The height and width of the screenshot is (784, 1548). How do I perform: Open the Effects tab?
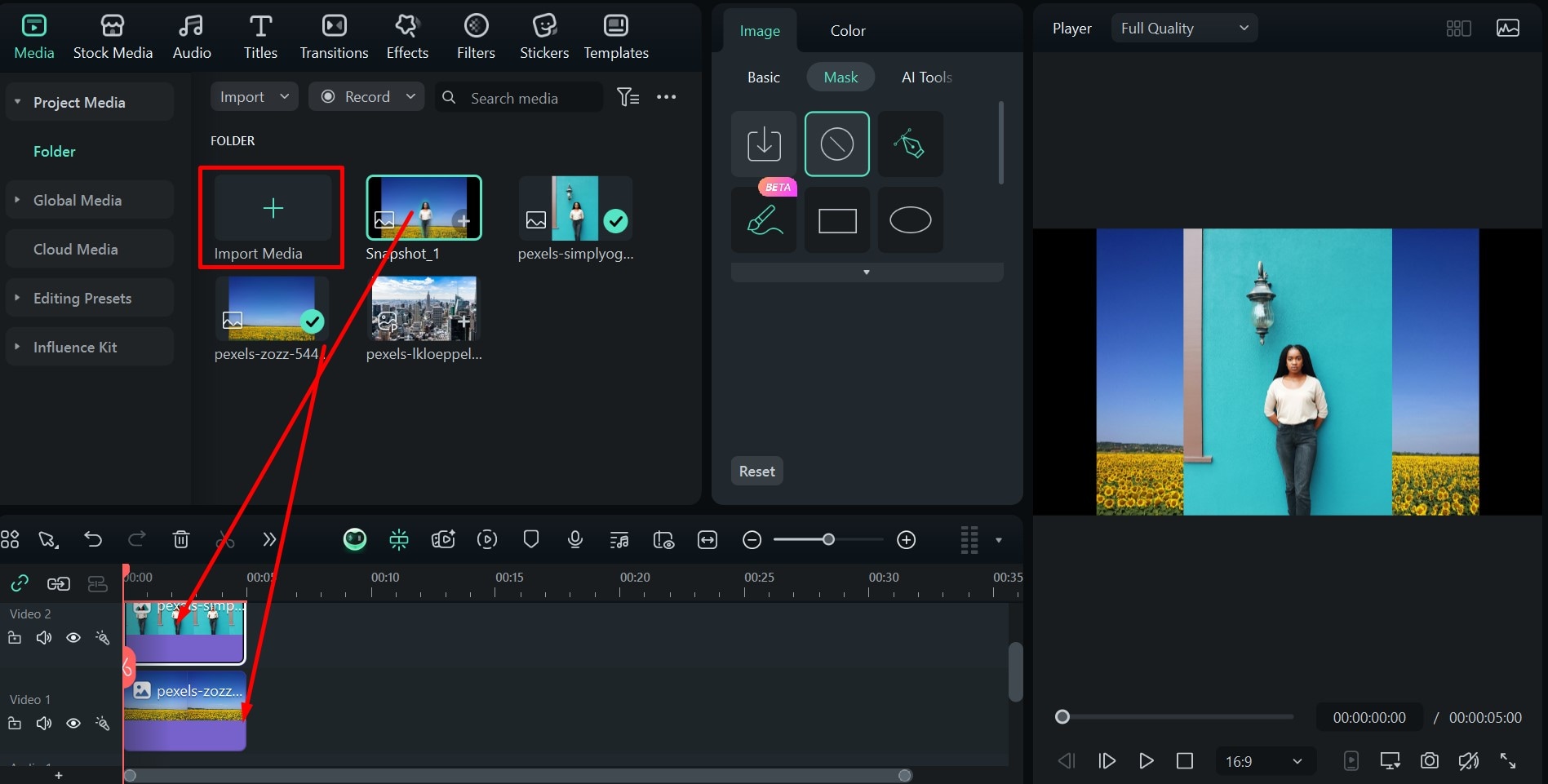pos(407,38)
